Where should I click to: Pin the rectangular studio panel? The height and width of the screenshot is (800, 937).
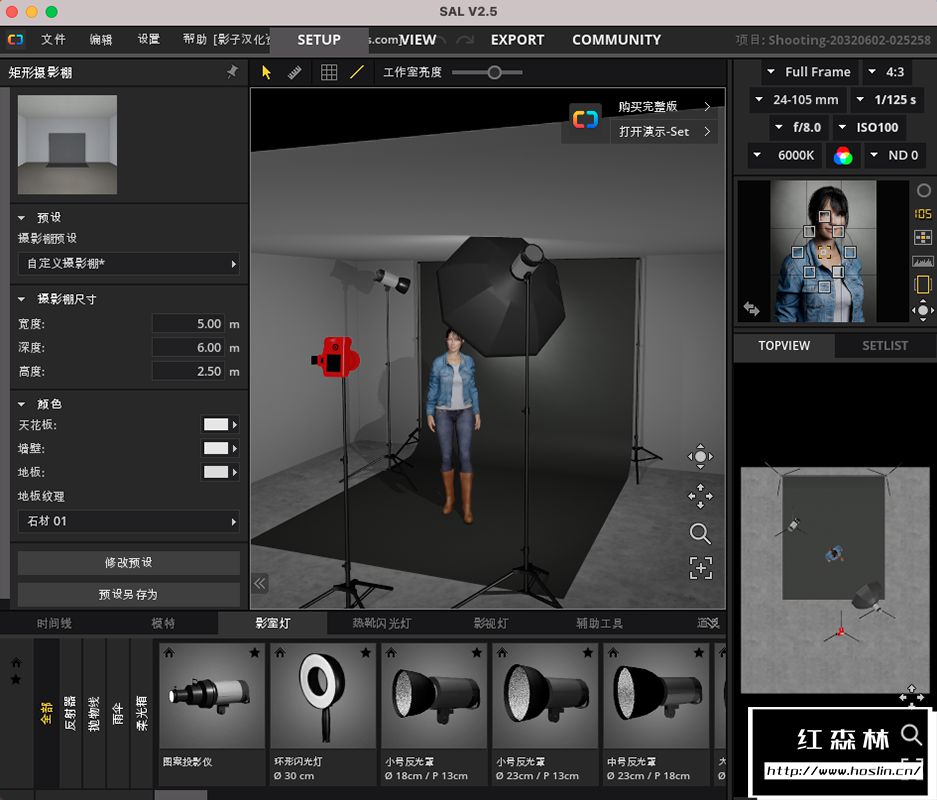click(x=232, y=72)
